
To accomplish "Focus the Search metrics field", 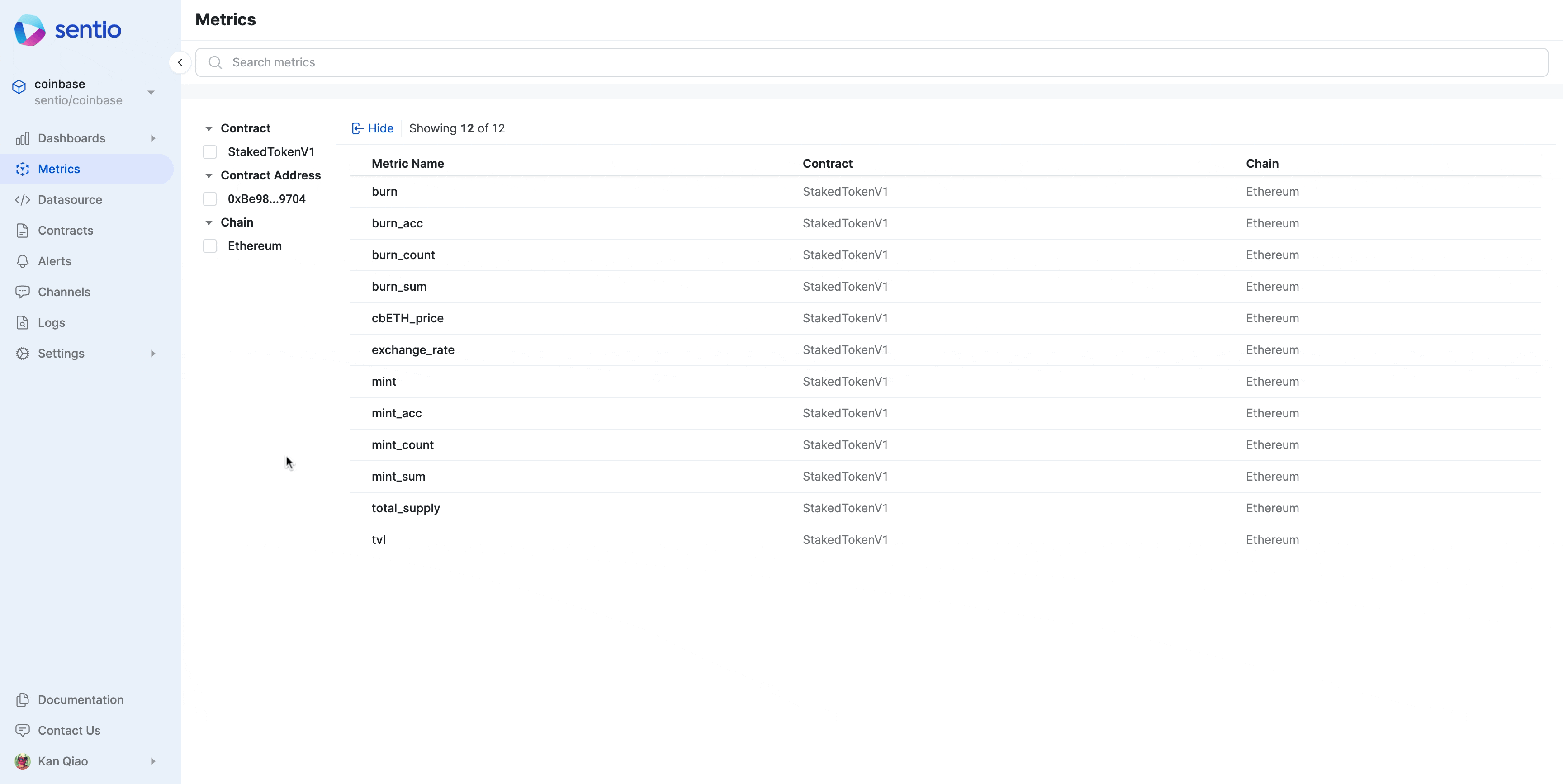I will (871, 62).
